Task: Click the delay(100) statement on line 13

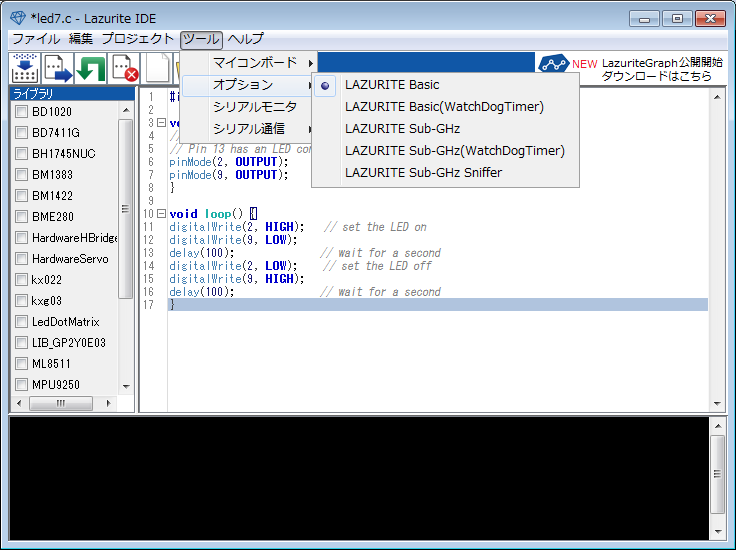Action: pyautogui.click(x=202, y=253)
